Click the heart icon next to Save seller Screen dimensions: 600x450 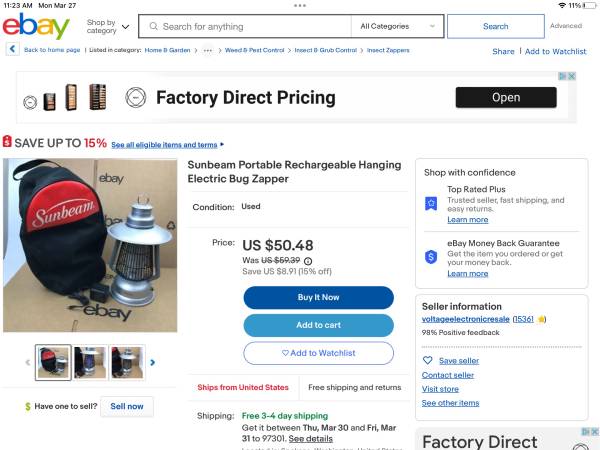click(428, 360)
